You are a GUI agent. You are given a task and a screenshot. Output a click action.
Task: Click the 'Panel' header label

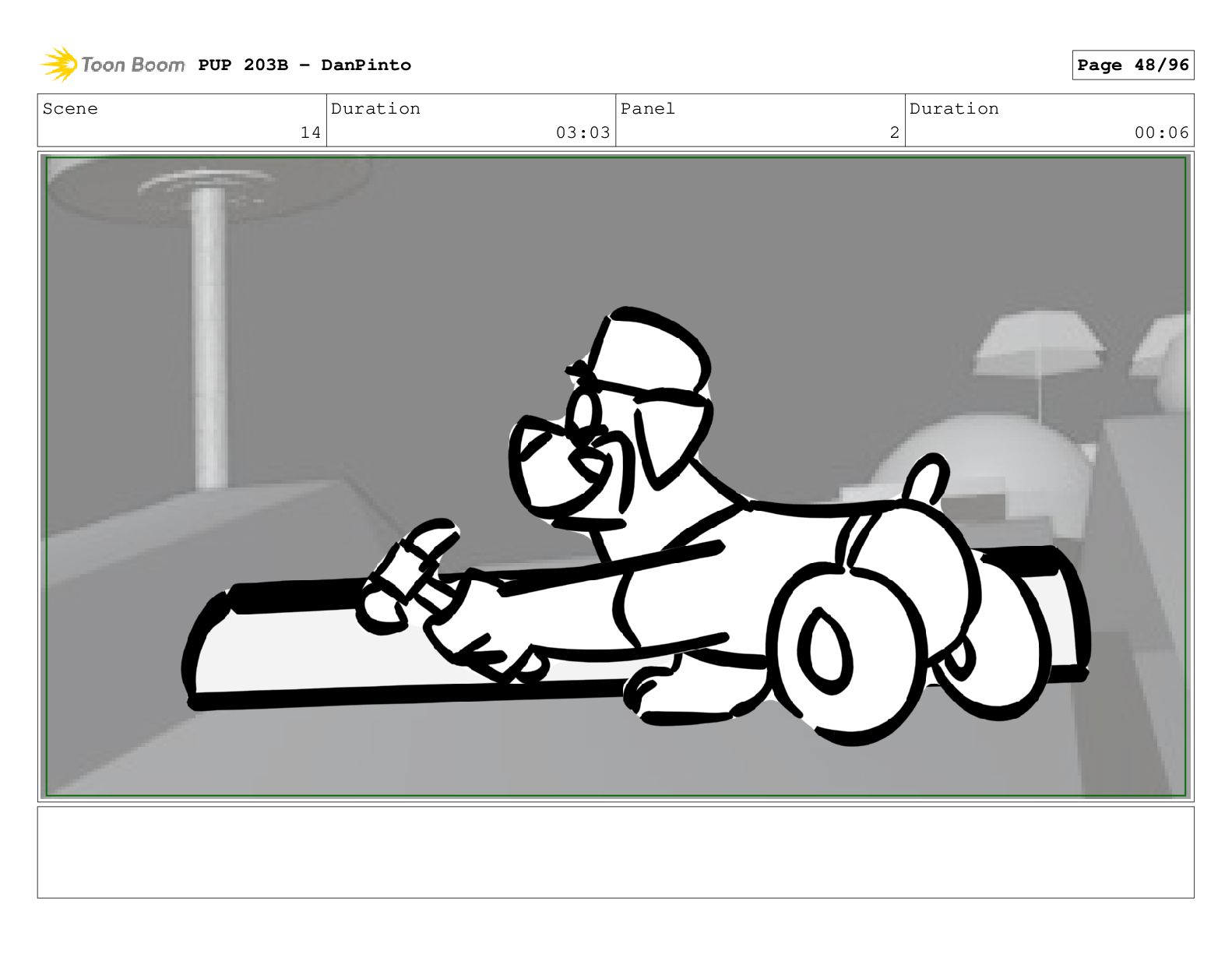(x=648, y=108)
